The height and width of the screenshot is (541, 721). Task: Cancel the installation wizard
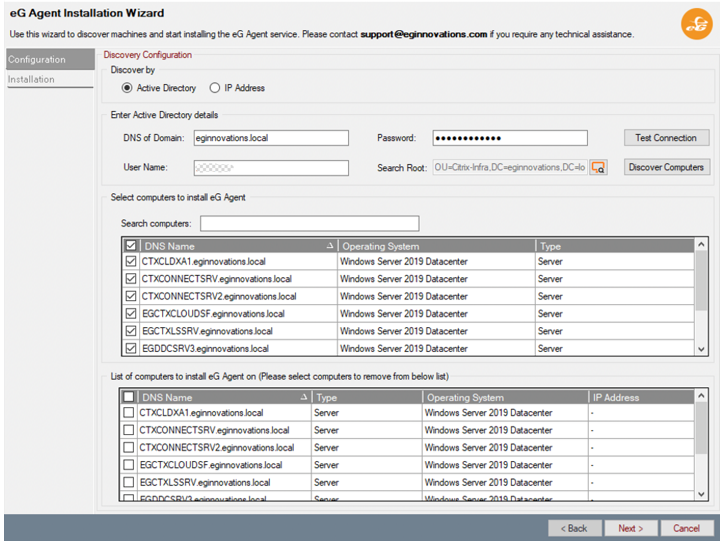(687, 528)
